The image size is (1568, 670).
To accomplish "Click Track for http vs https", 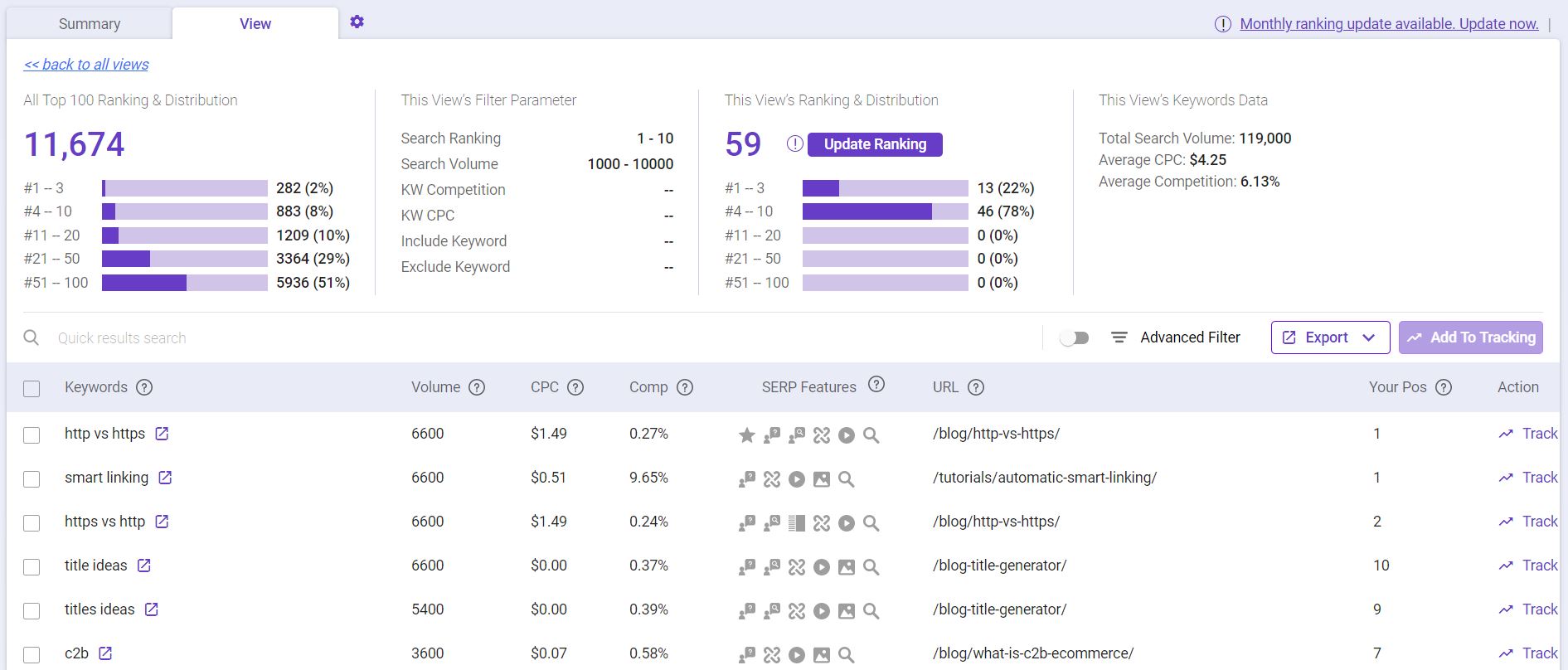I will pos(1540,434).
